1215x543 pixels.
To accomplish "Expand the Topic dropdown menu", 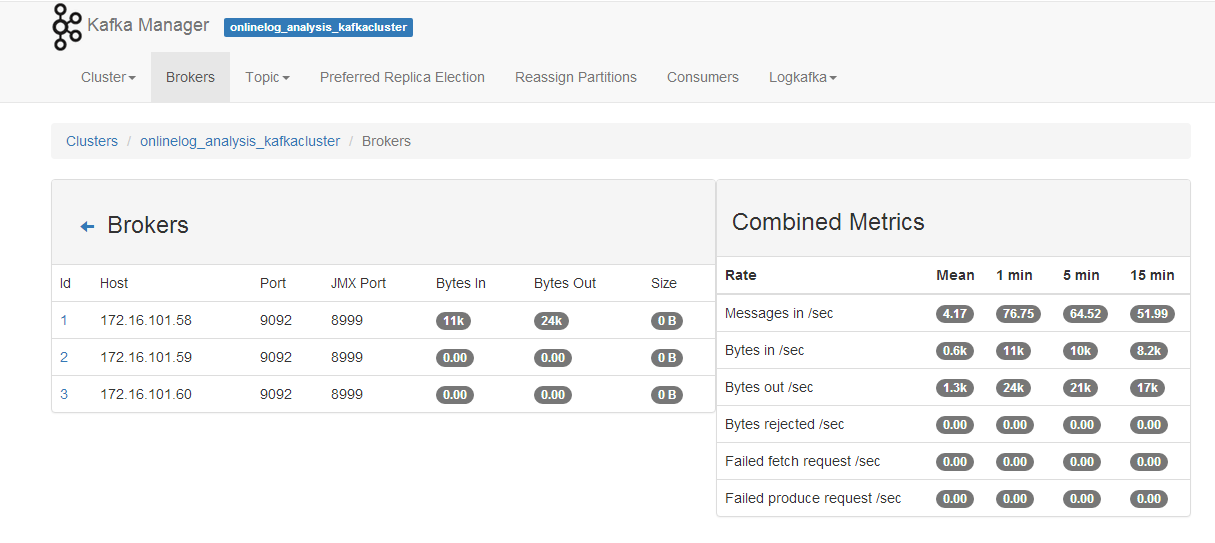I will click(x=267, y=77).
